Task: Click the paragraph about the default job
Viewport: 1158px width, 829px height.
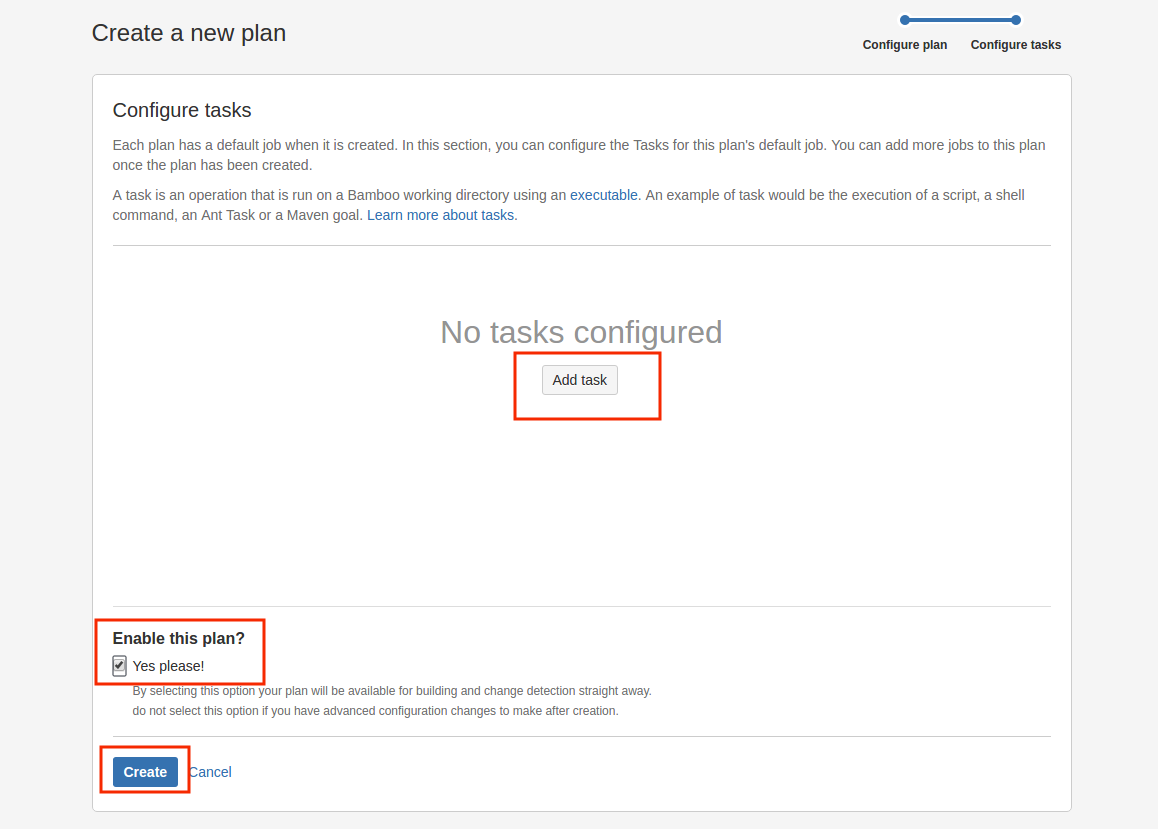Action: coord(579,155)
